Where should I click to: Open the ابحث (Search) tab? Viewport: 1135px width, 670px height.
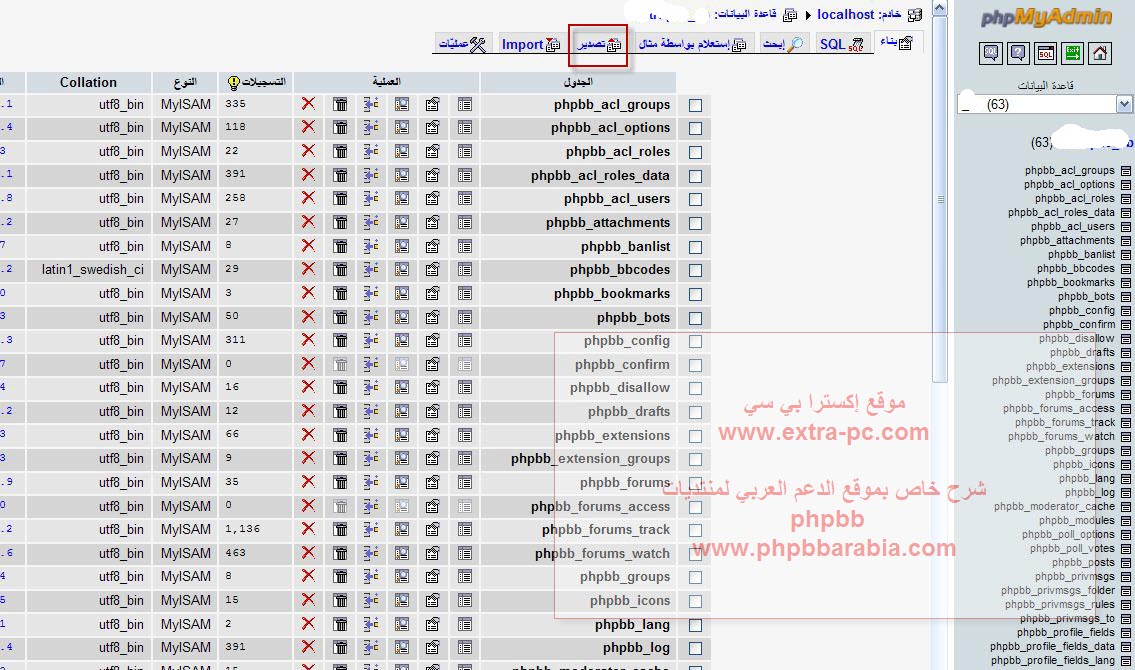[x=782, y=44]
